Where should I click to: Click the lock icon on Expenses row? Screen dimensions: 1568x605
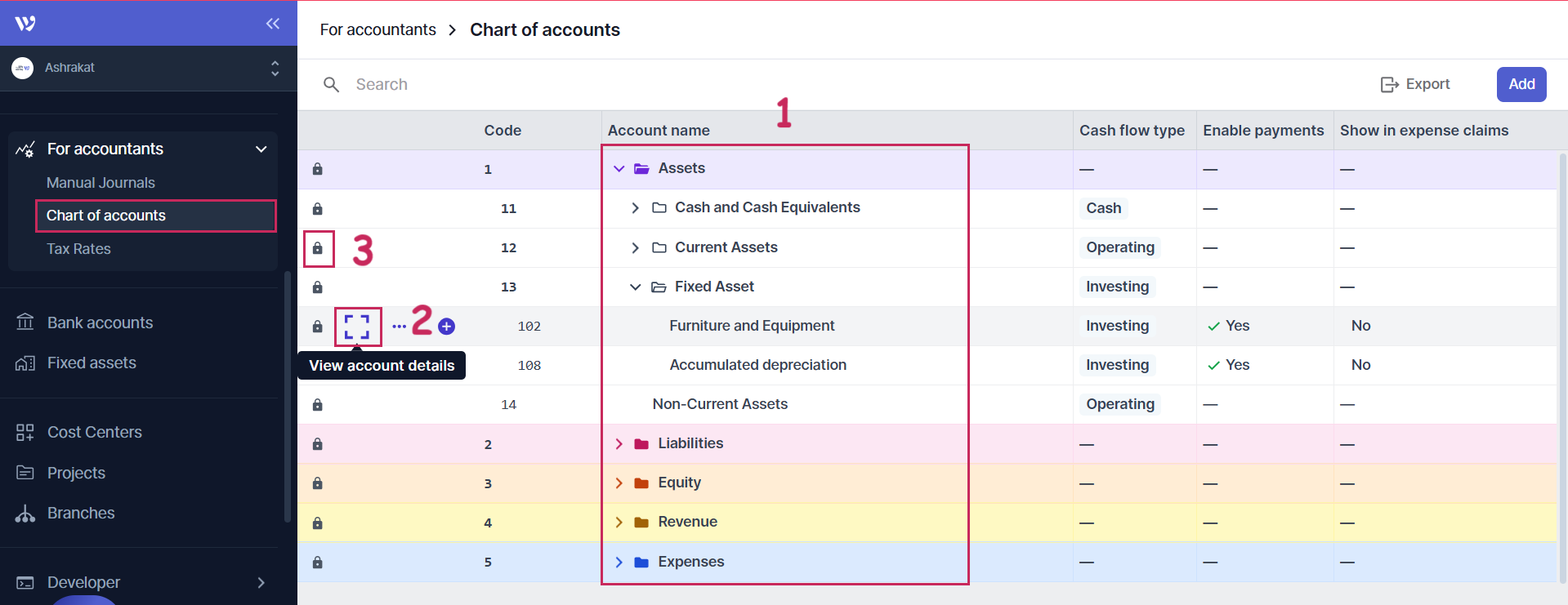pos(318,563)
